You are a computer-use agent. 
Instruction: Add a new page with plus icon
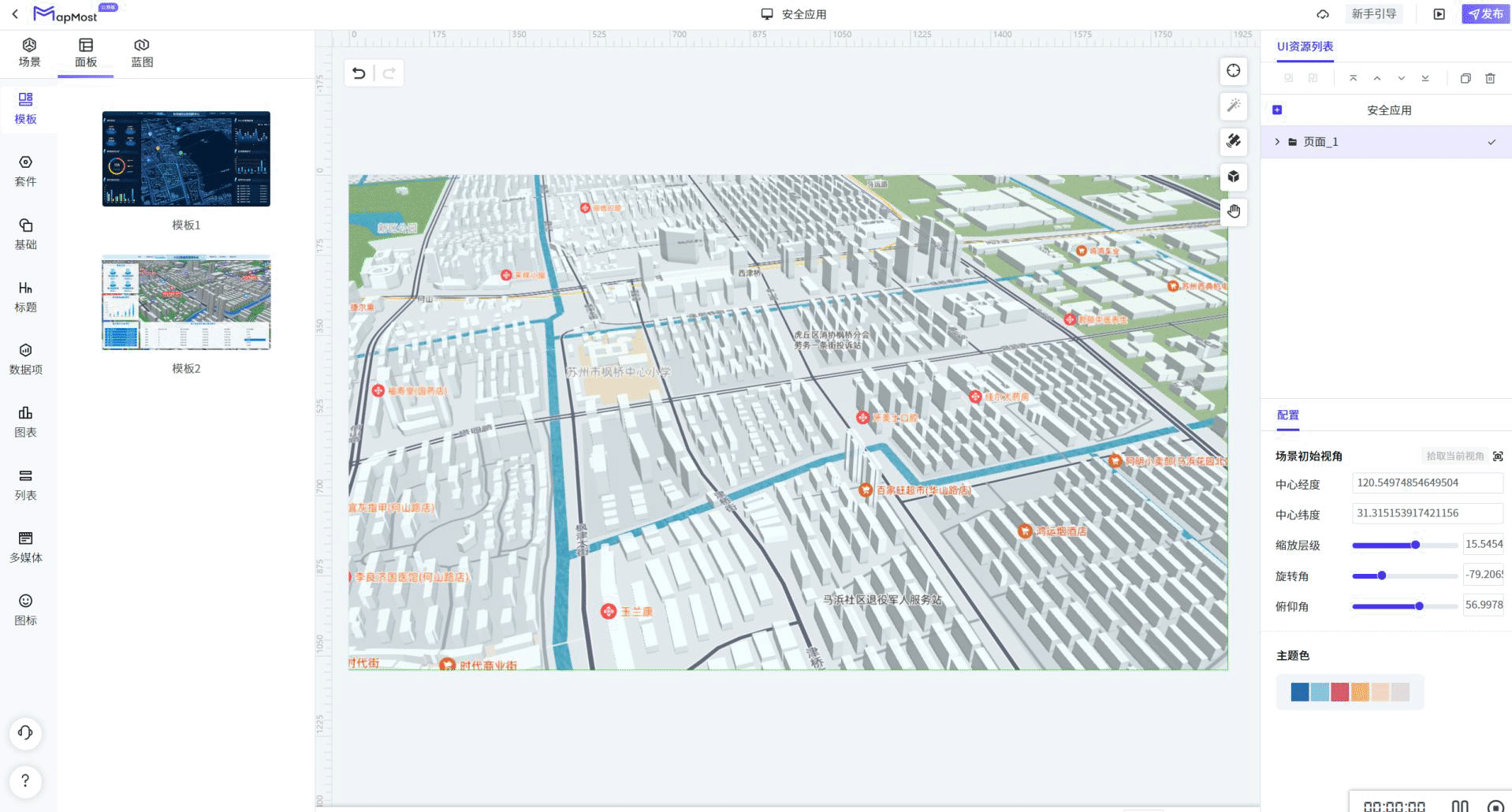coord(1277,110)
